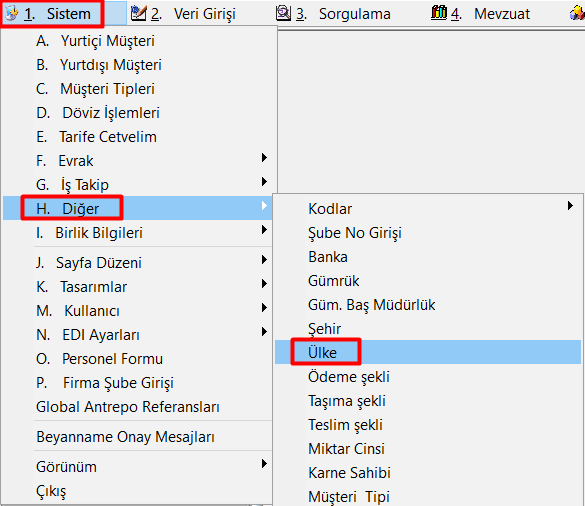The height and width of the screenshot is (506, 585).
Task: Click the Mevzuat books icon
Action: point(439,13)
